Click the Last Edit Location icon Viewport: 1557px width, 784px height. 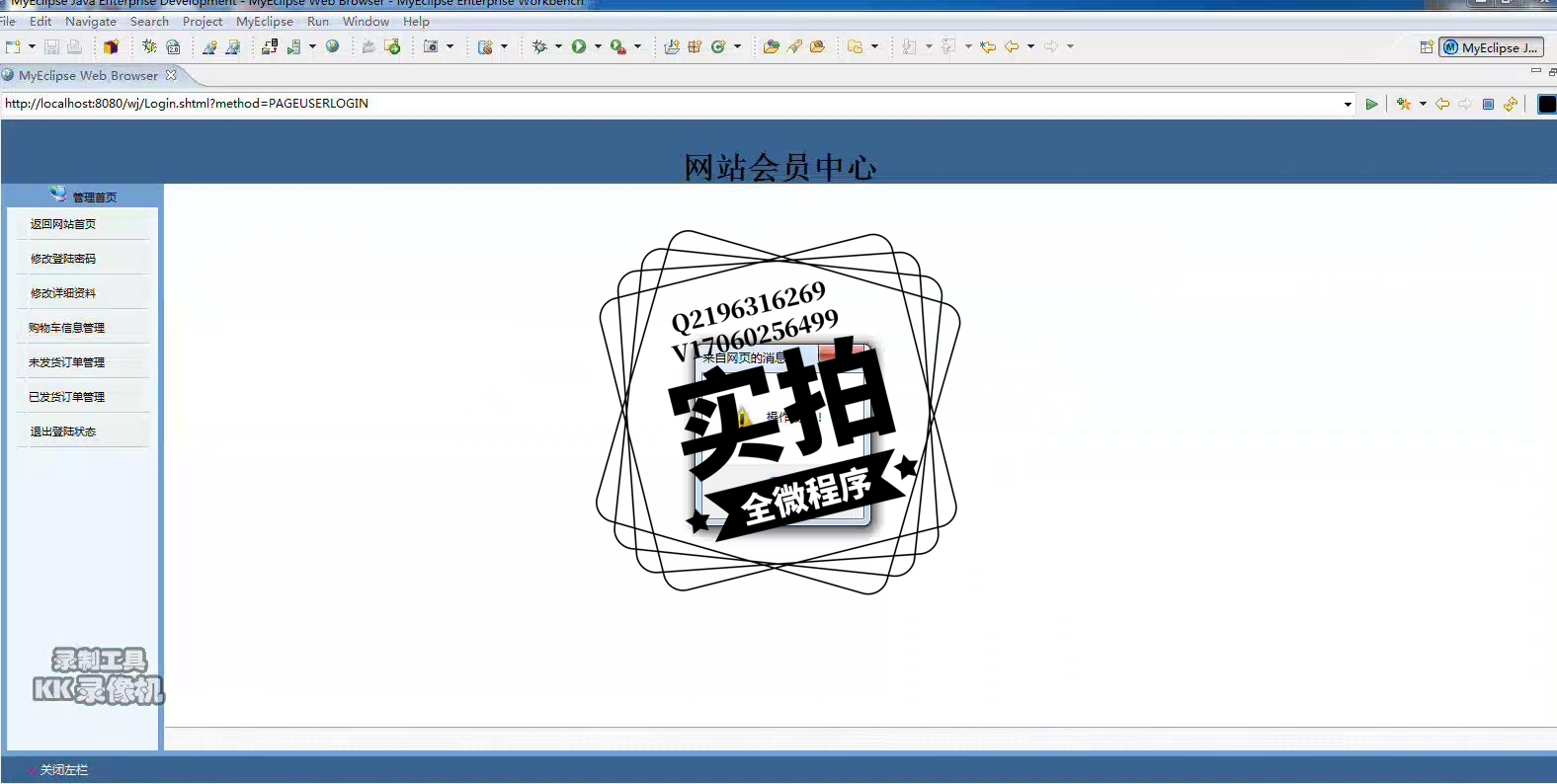point(988,46)
